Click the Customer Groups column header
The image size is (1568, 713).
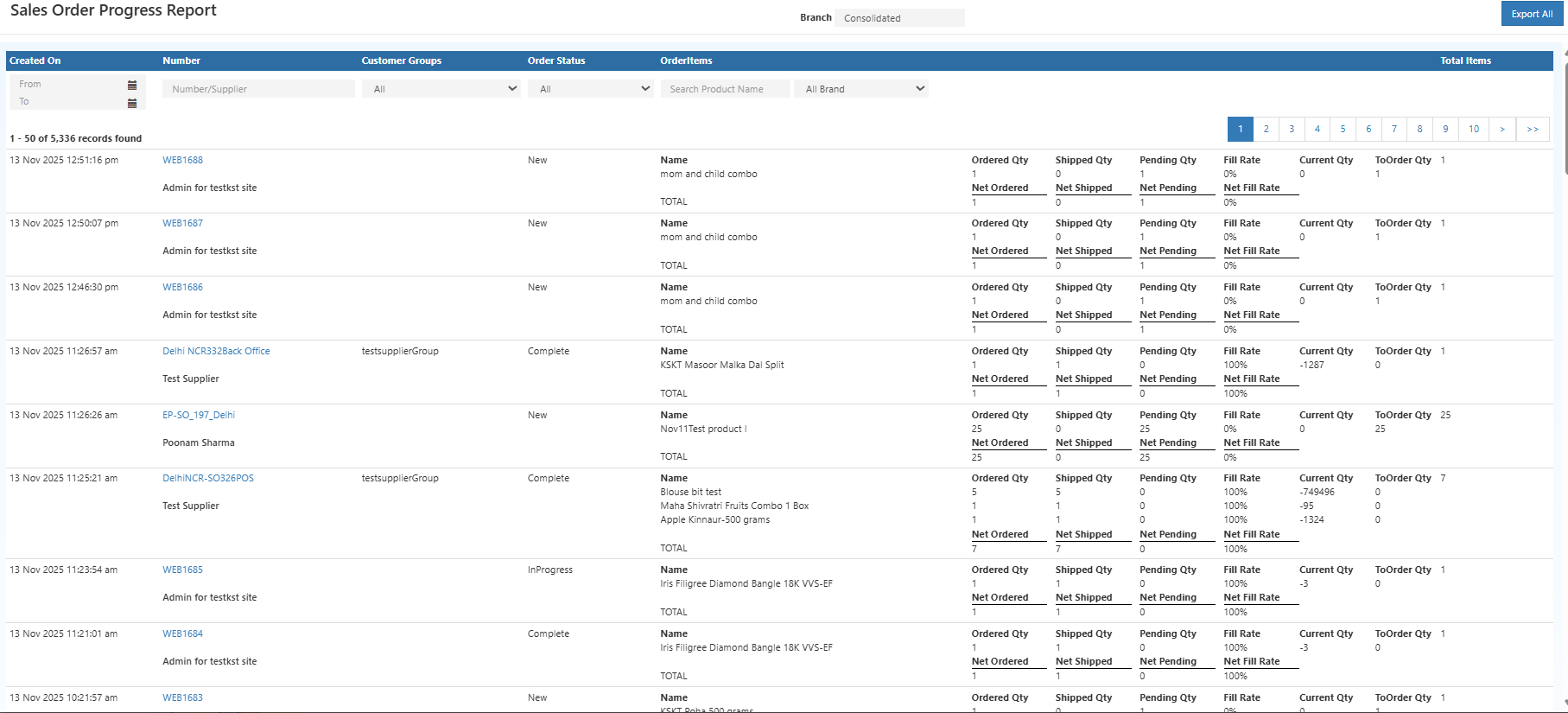point(402,60)
